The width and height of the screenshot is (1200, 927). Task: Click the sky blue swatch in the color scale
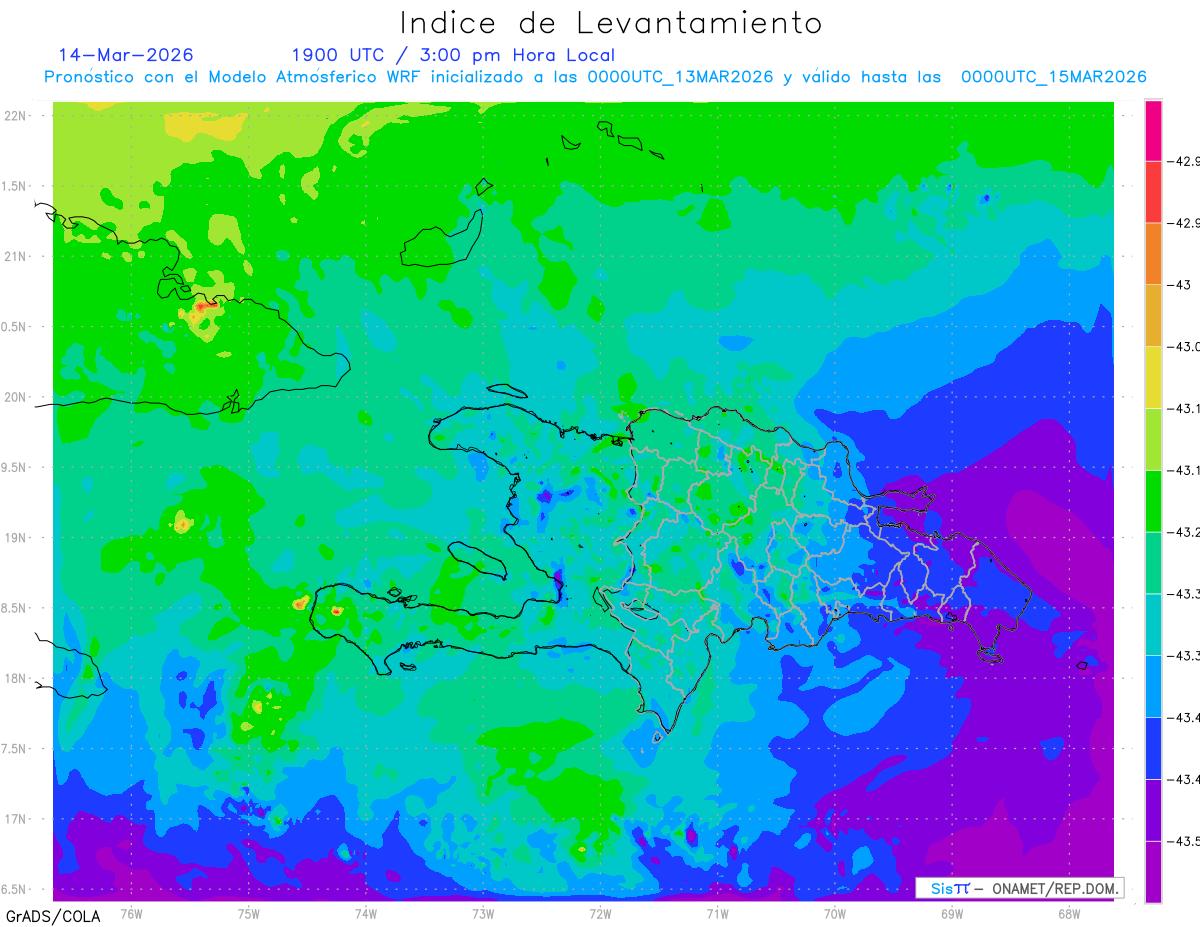[1153, 686]
